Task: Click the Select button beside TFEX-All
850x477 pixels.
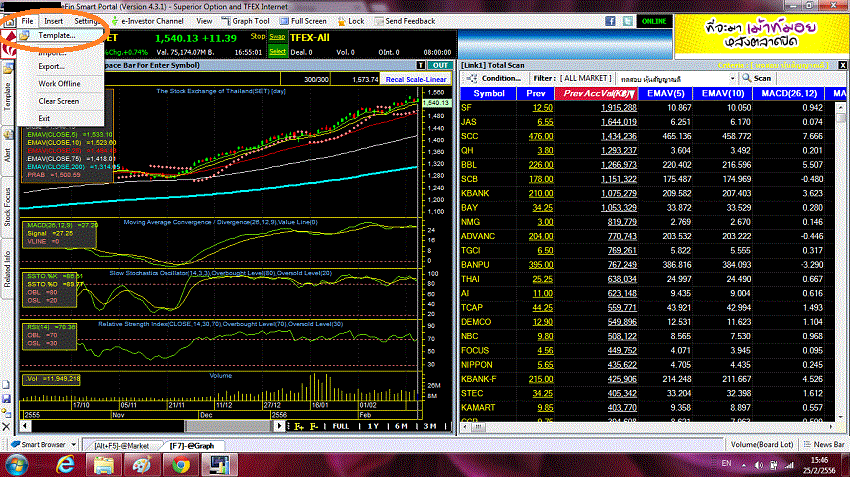Action: click(x=277, y=51)
